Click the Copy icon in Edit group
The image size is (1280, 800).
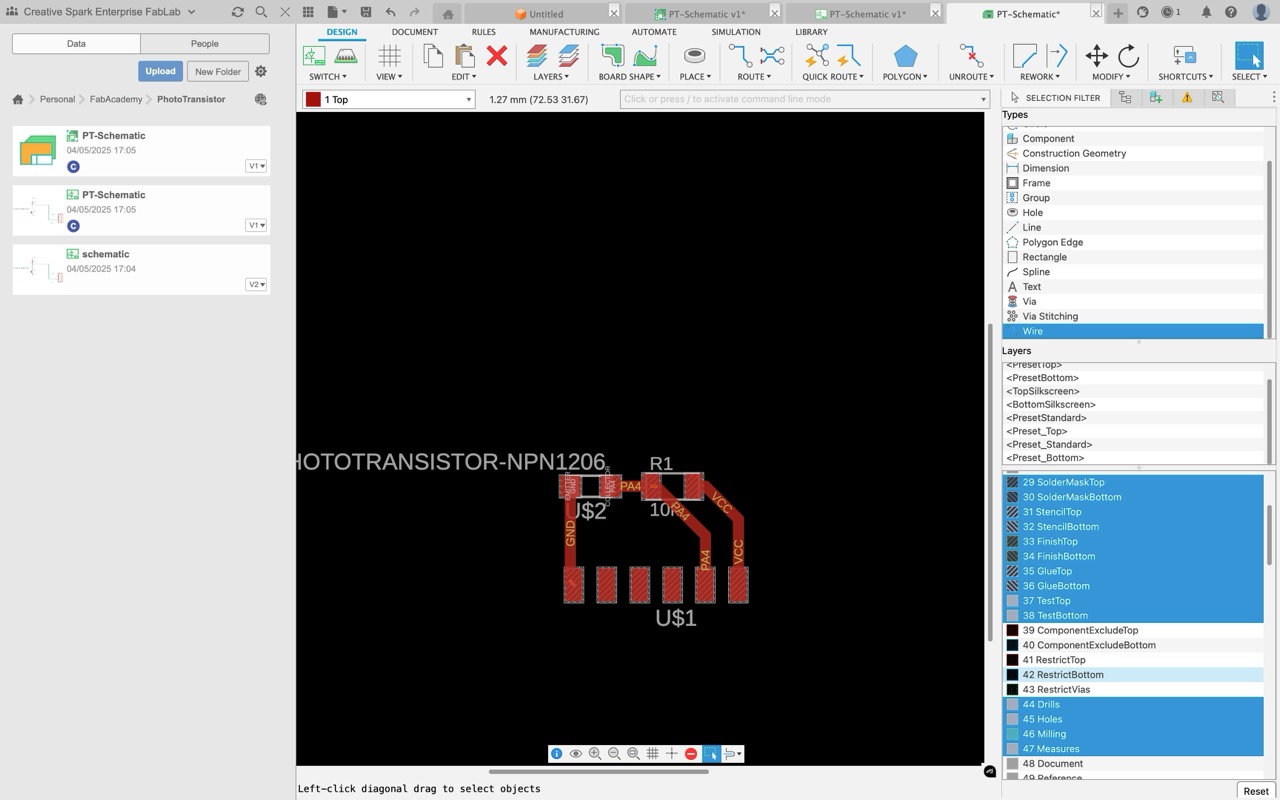point(433,56)
